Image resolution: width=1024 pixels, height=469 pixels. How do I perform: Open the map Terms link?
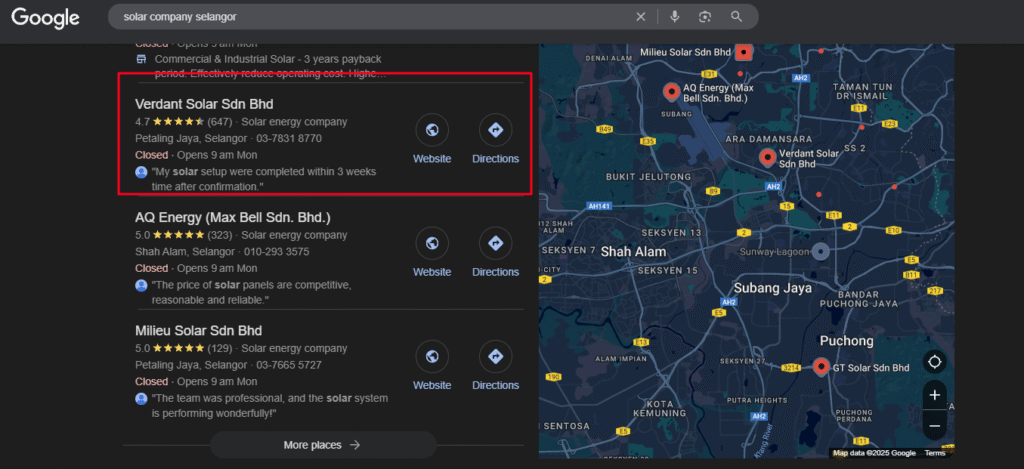click(x=934, y=453)
